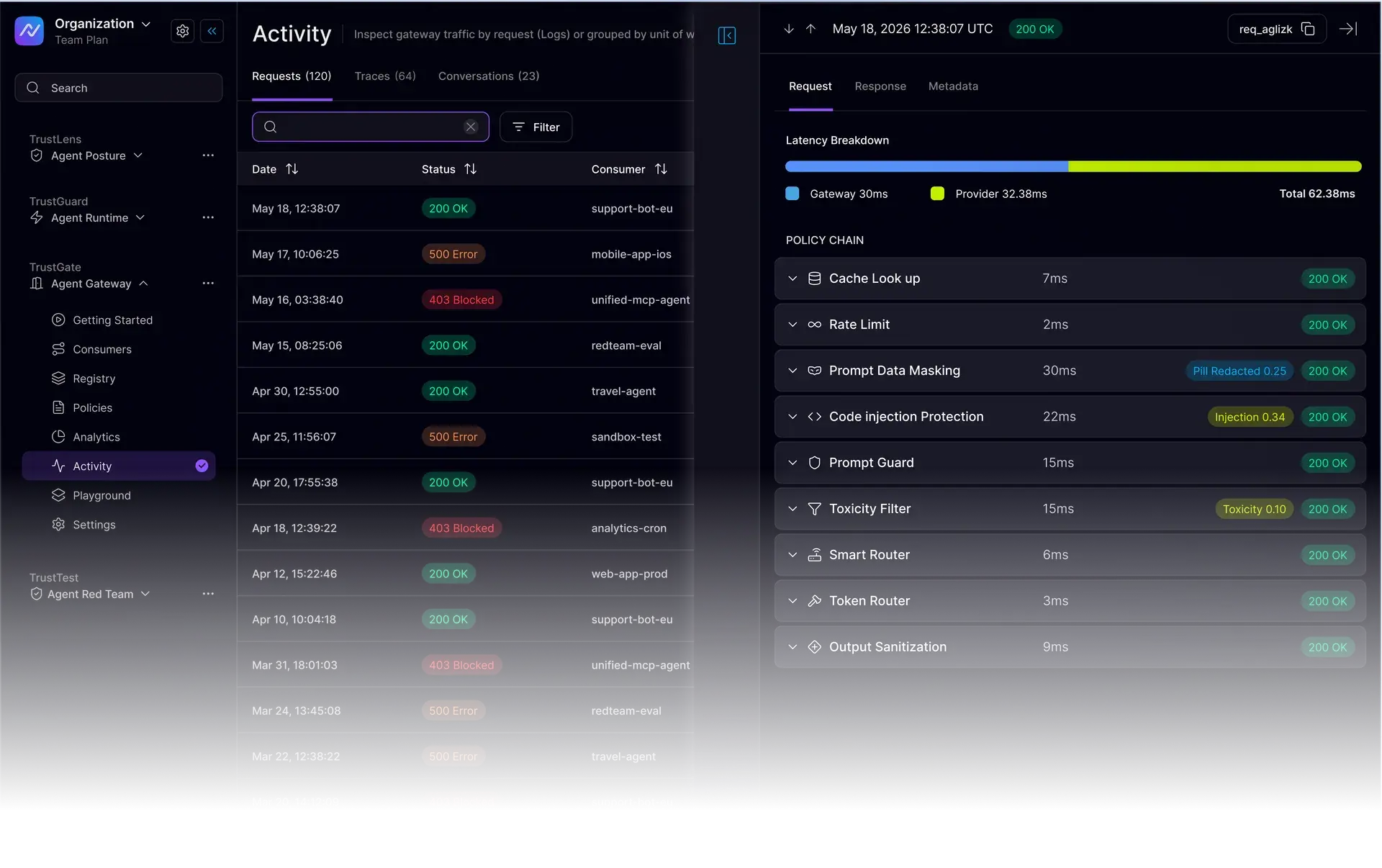Open more options for Agent Gateway
Viewport: 1382px width, 868px height.
208,284
